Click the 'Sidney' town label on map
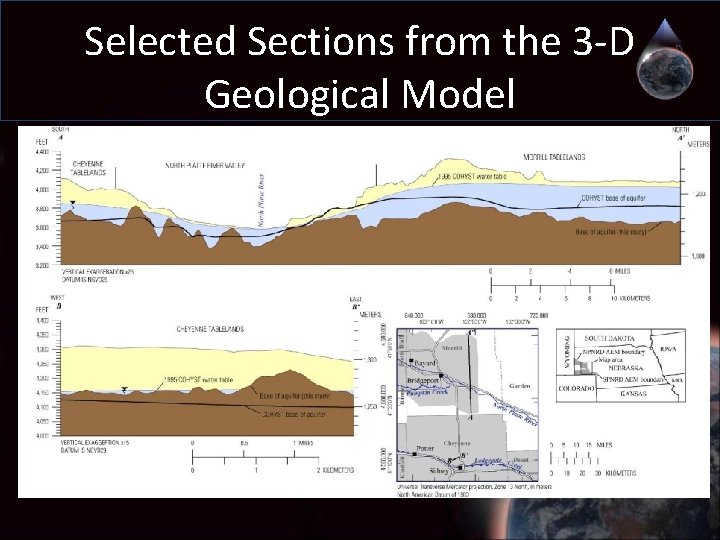Image resolution: width=720 pixels, height=540 pixels. 439,472
